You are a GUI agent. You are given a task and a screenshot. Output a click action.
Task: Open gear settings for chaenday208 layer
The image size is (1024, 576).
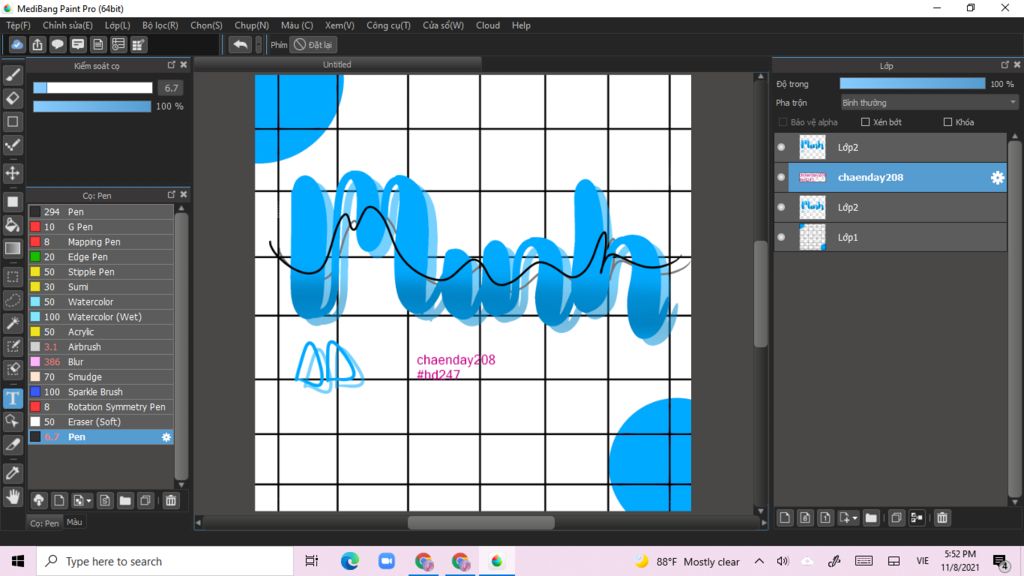pyautogui.click(x=997, y=178)
